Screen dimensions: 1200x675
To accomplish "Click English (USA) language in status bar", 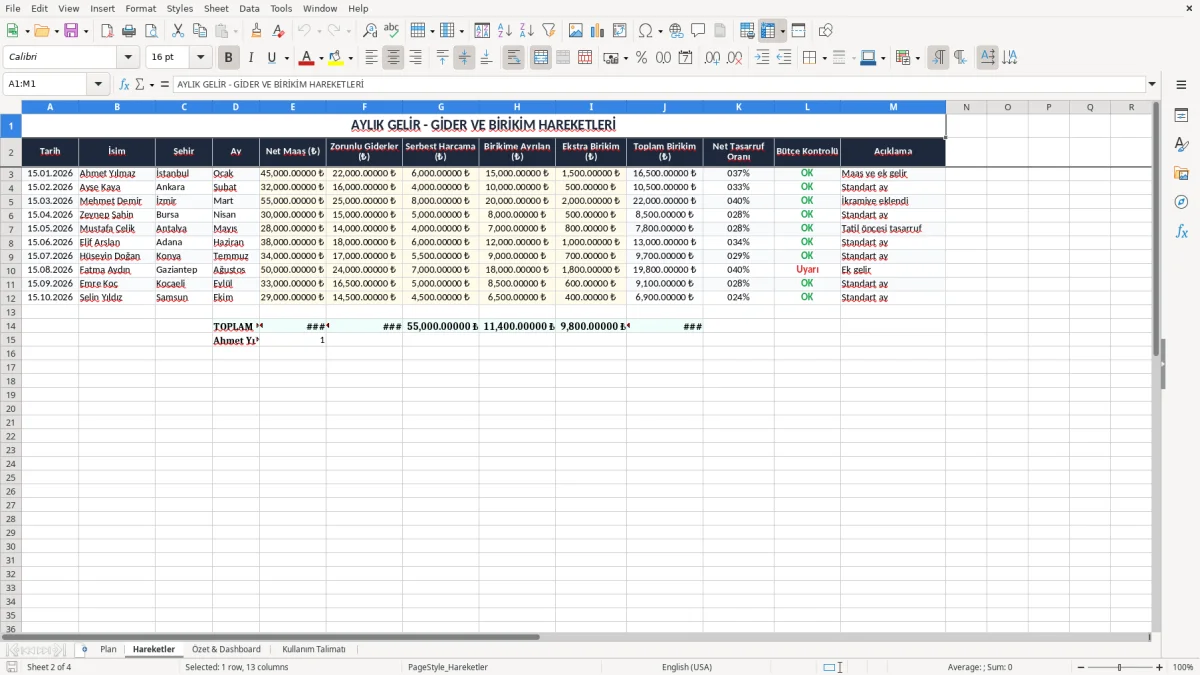I will coord(687,667).
